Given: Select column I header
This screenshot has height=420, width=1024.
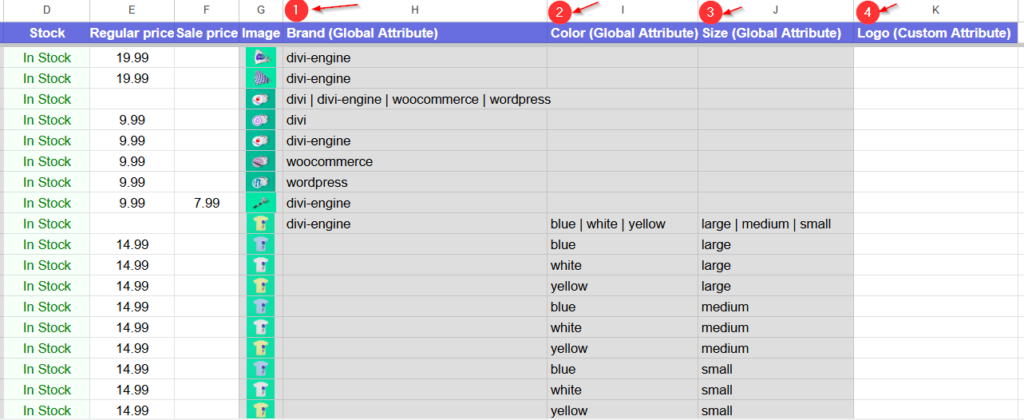Looking at the screenshot, I should [622, 10].
